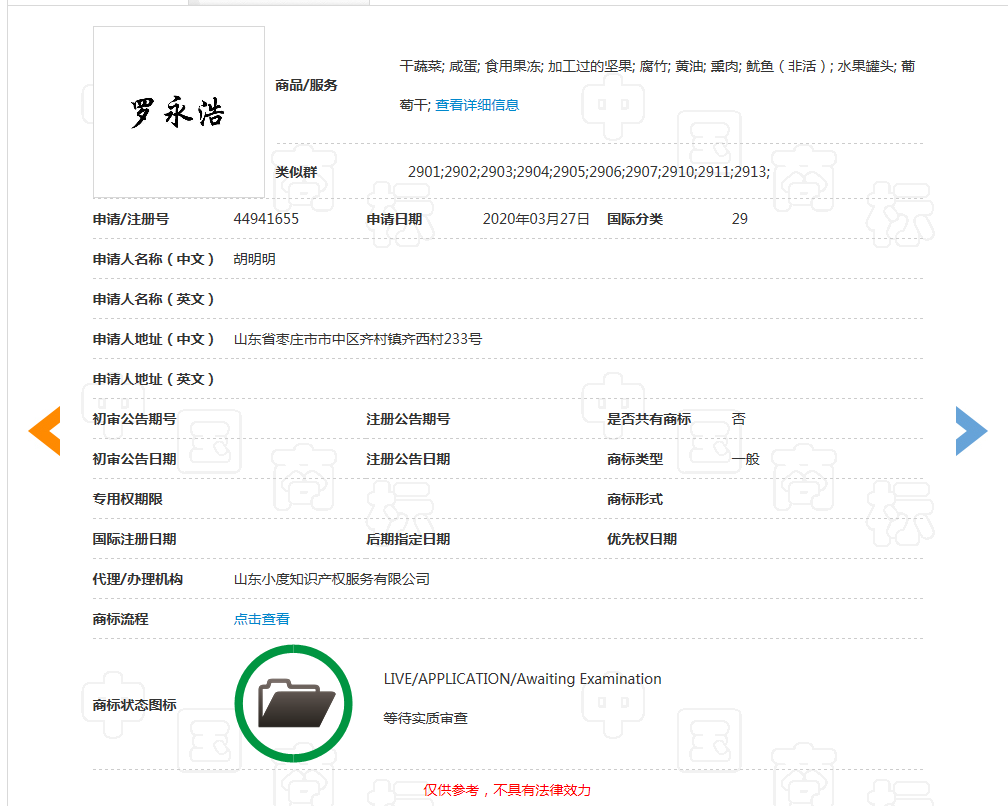Click the application date 2020年03月27日
The width and height of the screenshot is (1008, 806).
[536, 219]
